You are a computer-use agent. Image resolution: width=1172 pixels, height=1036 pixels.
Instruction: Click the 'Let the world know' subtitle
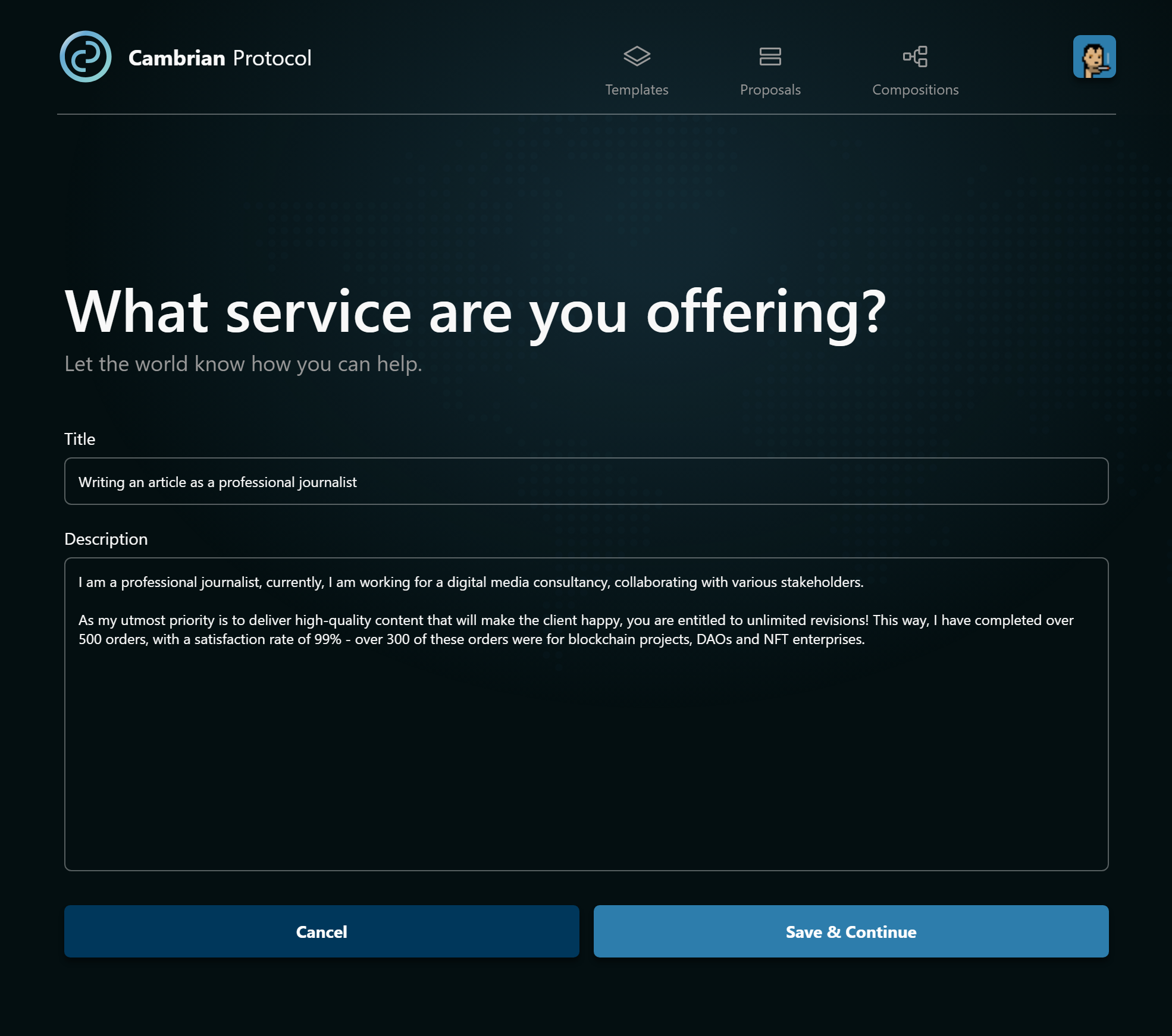243,363
